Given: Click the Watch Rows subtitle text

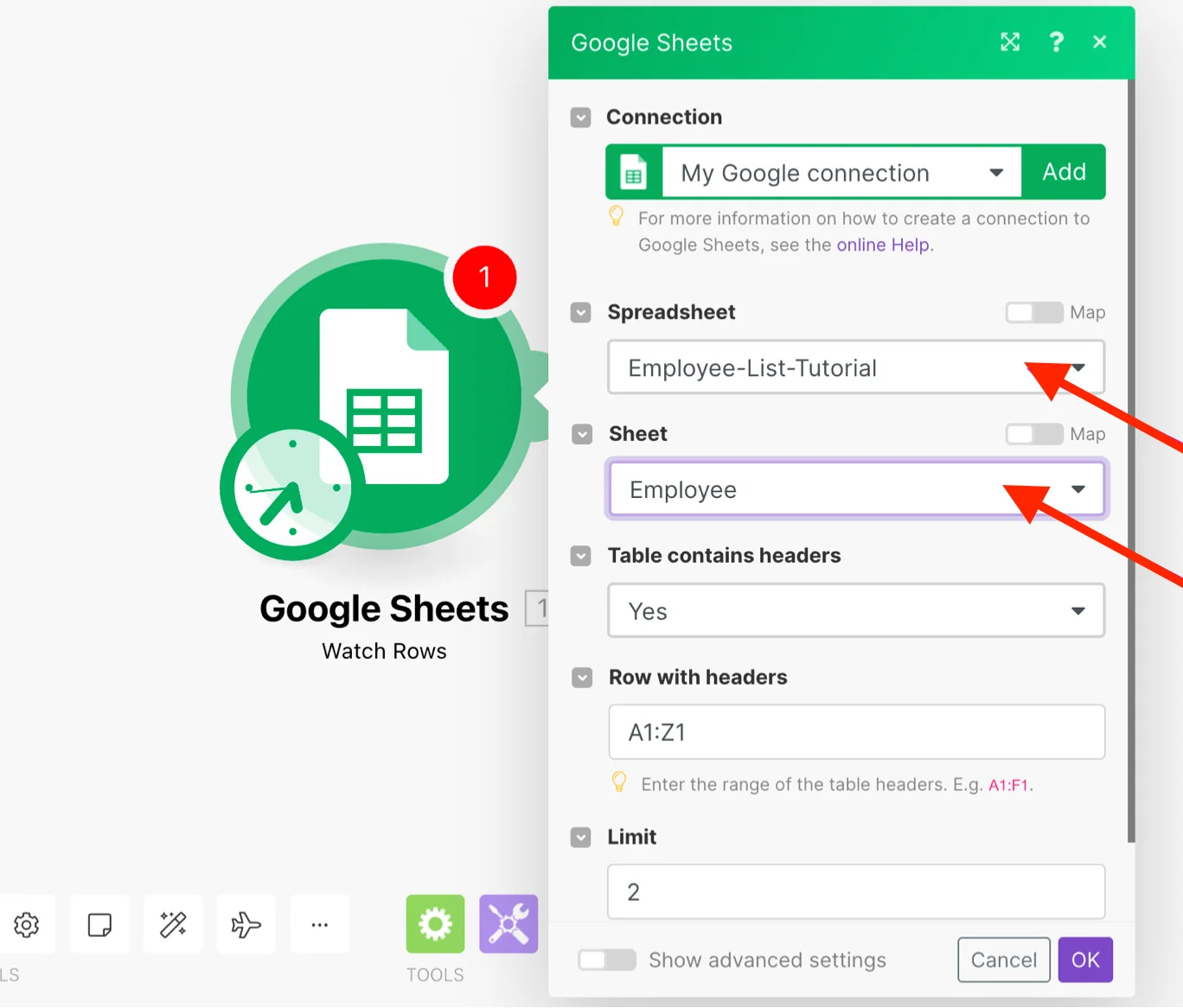Looking at the screenshot, I should 384,651.
